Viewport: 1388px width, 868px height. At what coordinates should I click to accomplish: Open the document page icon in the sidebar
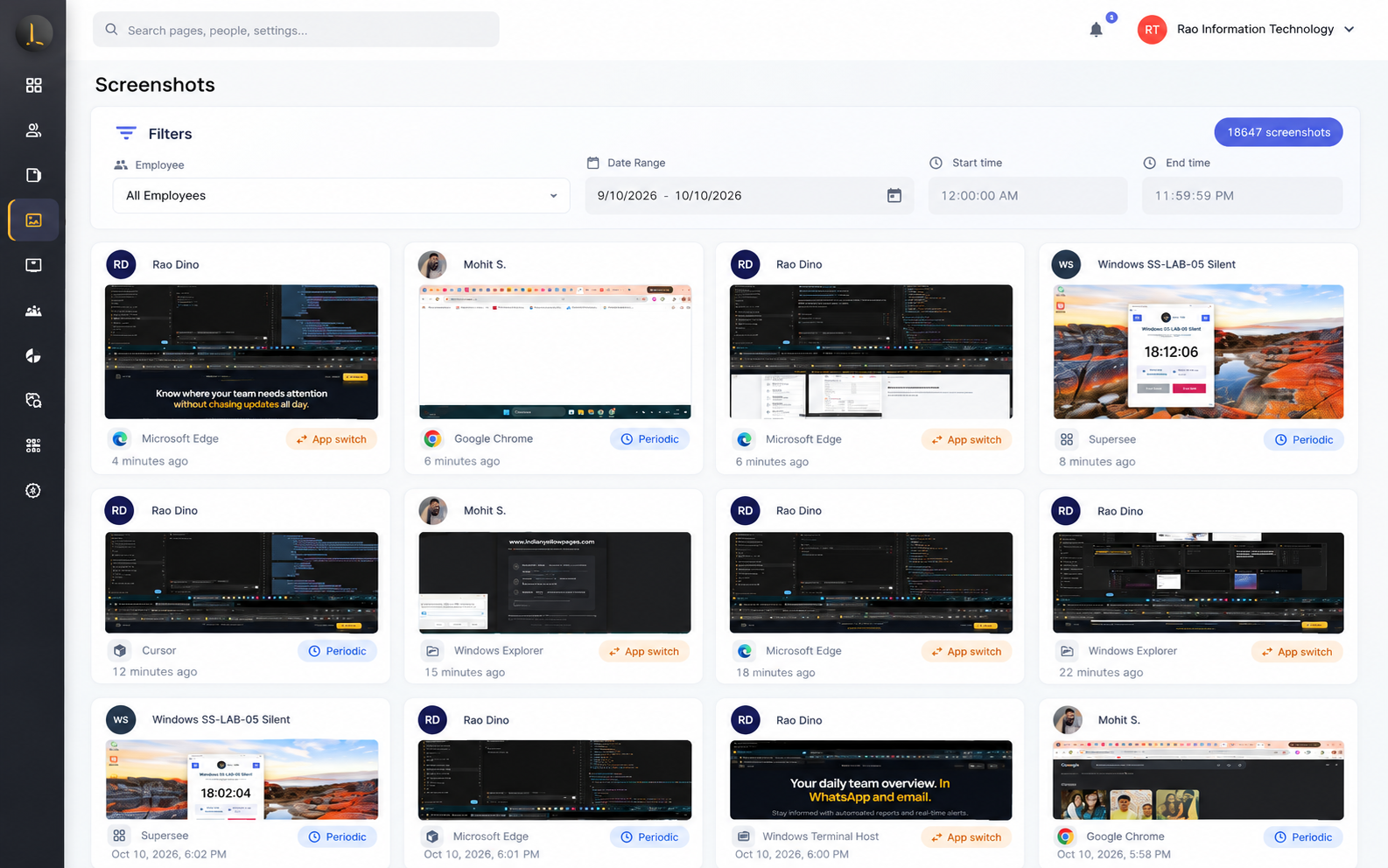coord(33,175)
